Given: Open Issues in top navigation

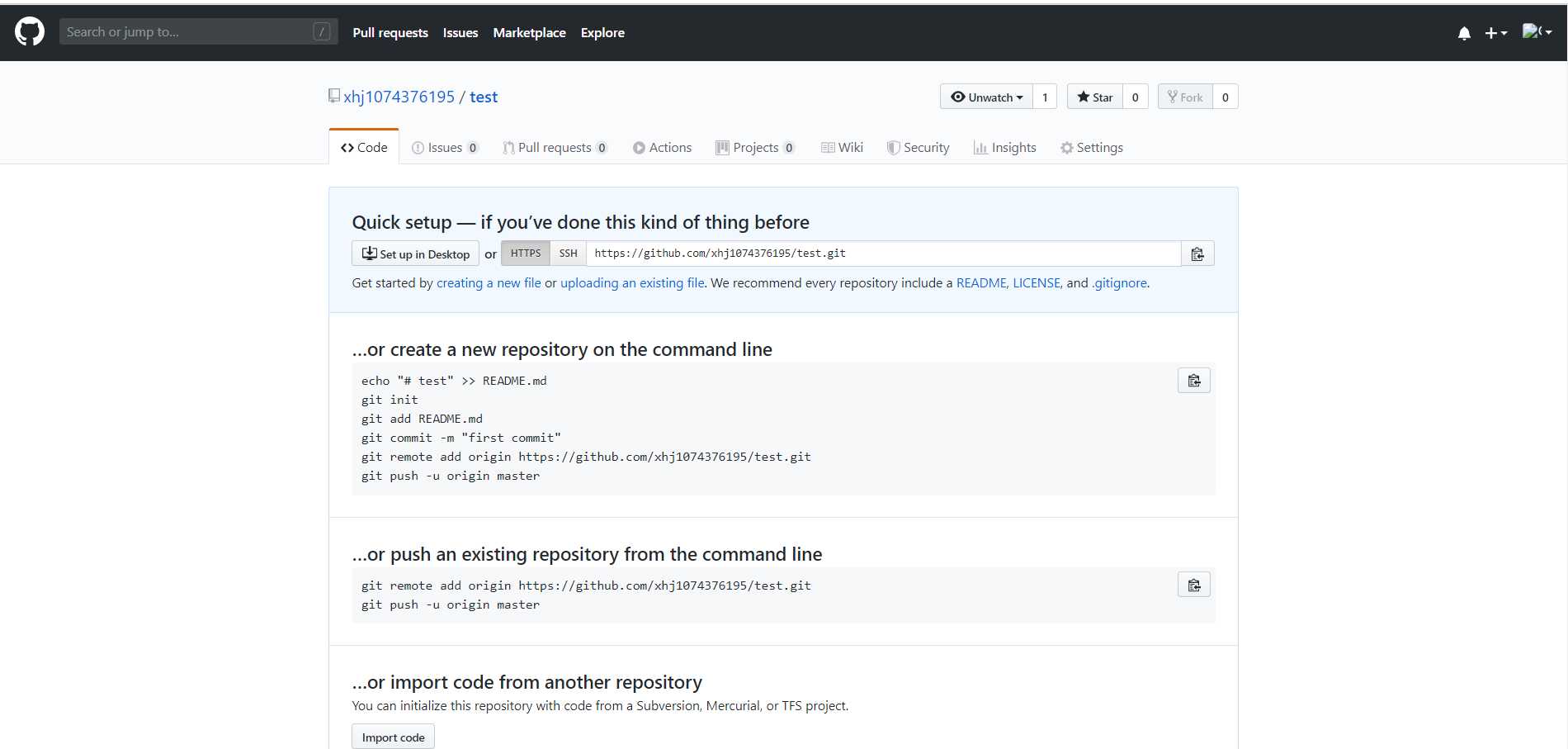Looking at the screenshot, I should tap(460, 33).
